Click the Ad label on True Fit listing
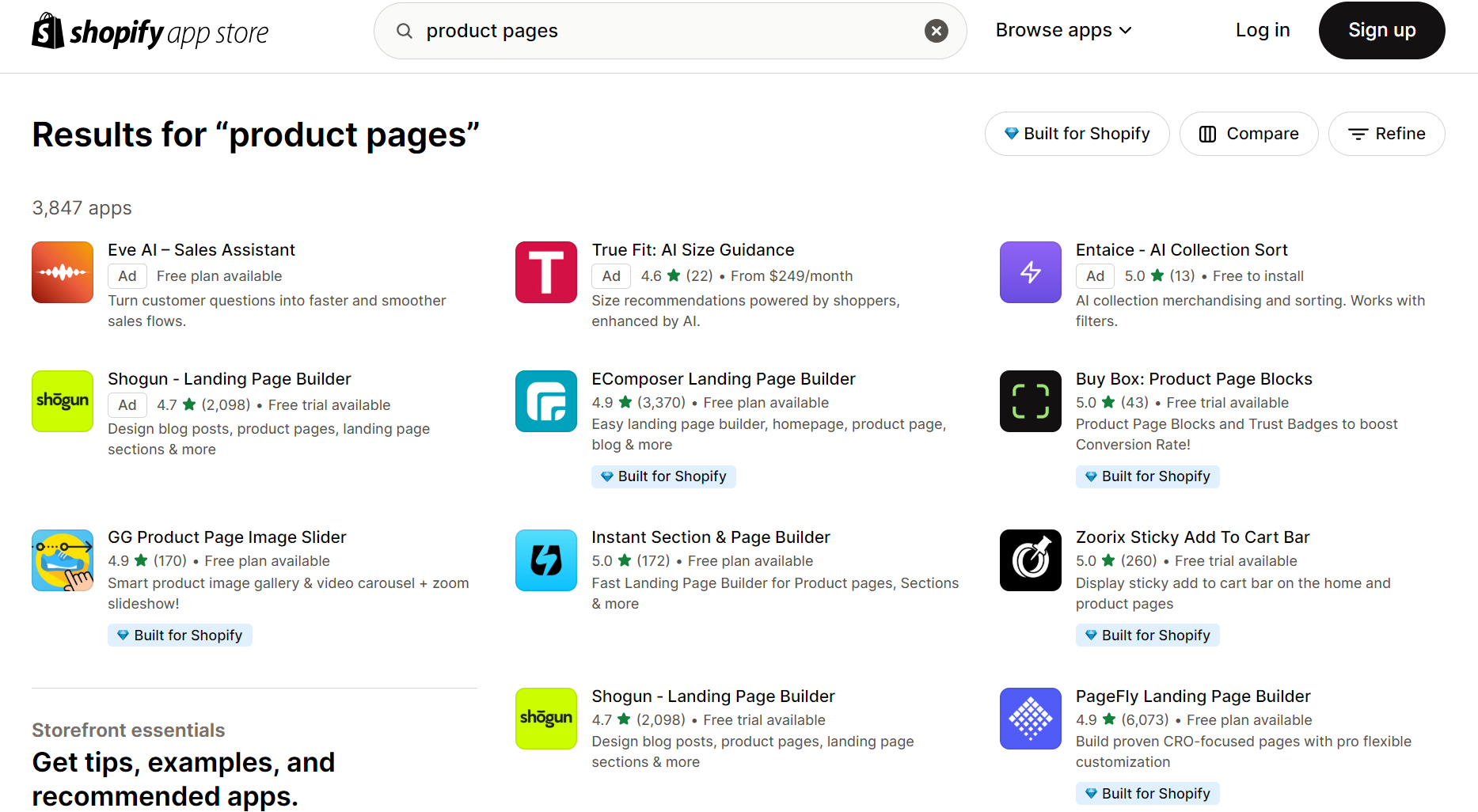 611,276
